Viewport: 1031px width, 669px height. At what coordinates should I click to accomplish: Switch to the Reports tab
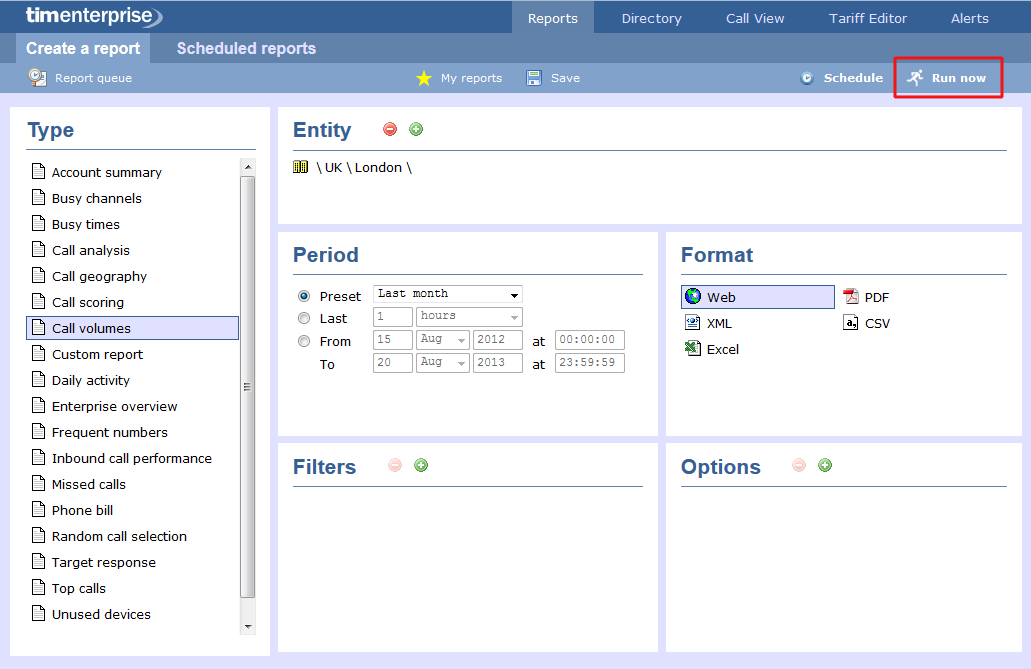point(553,18)
